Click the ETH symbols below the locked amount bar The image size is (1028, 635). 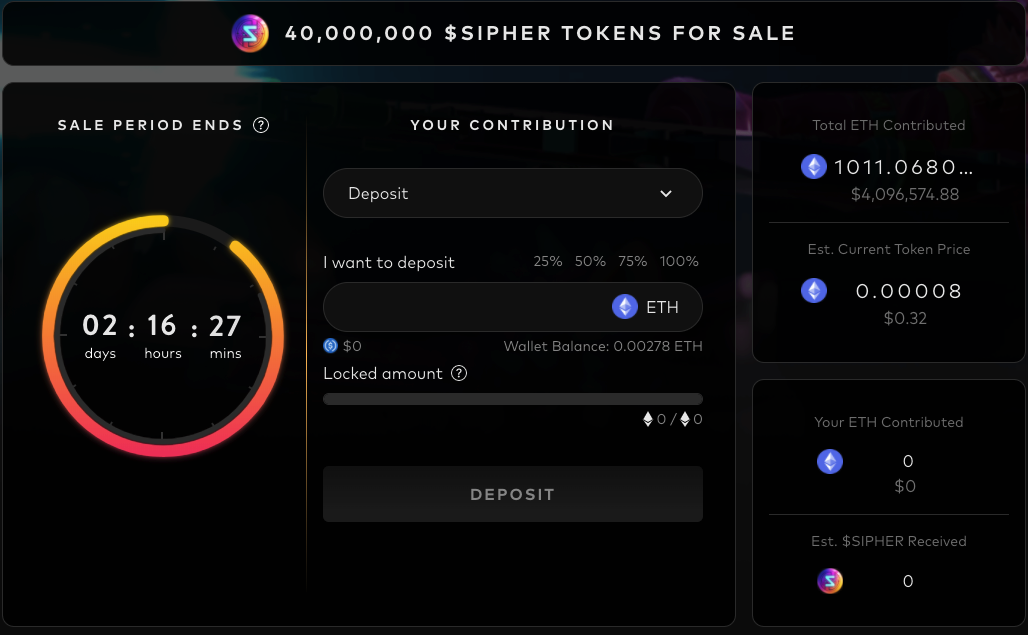point(673,419)
